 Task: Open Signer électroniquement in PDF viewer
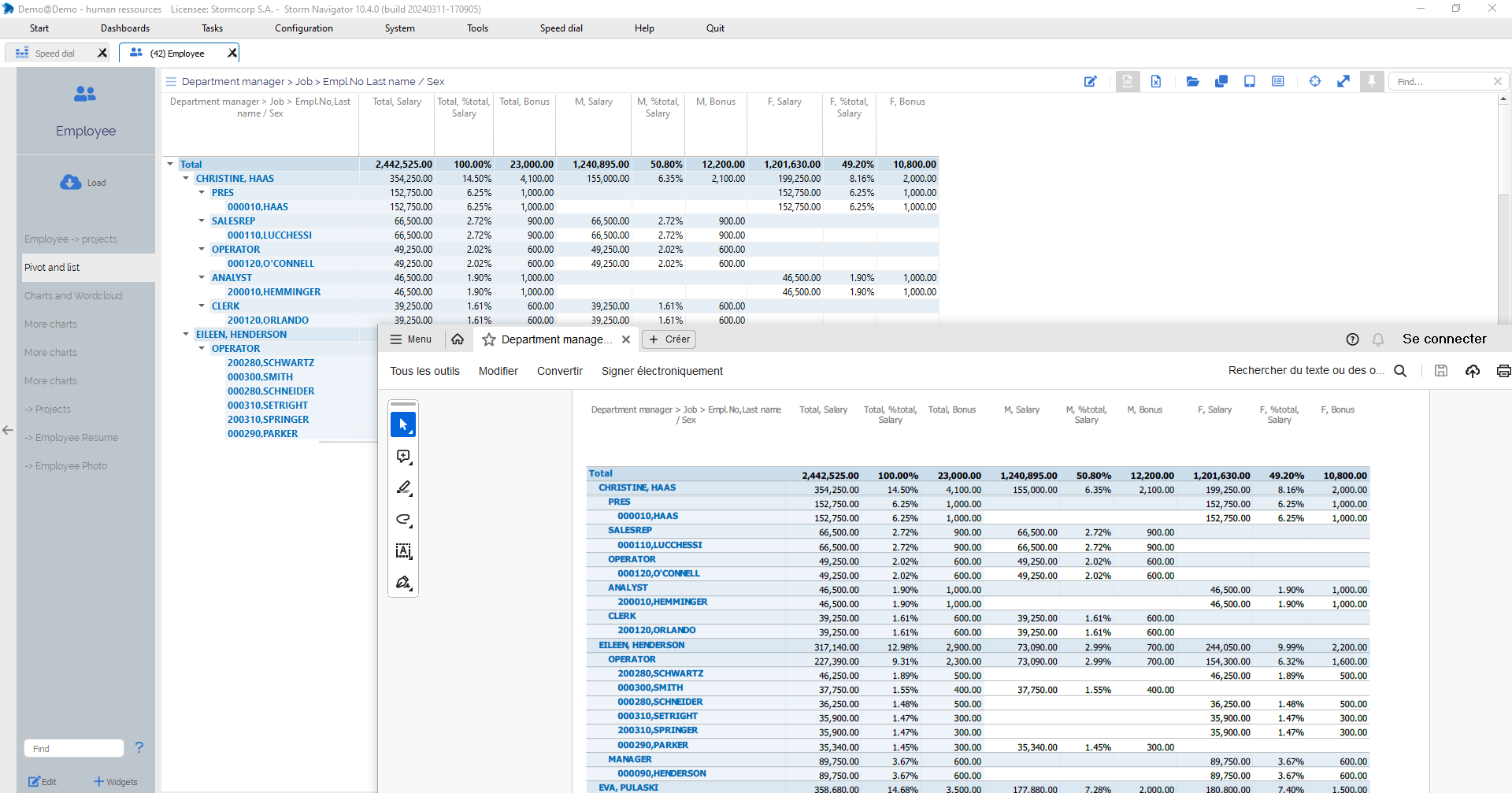pos(661,371)
